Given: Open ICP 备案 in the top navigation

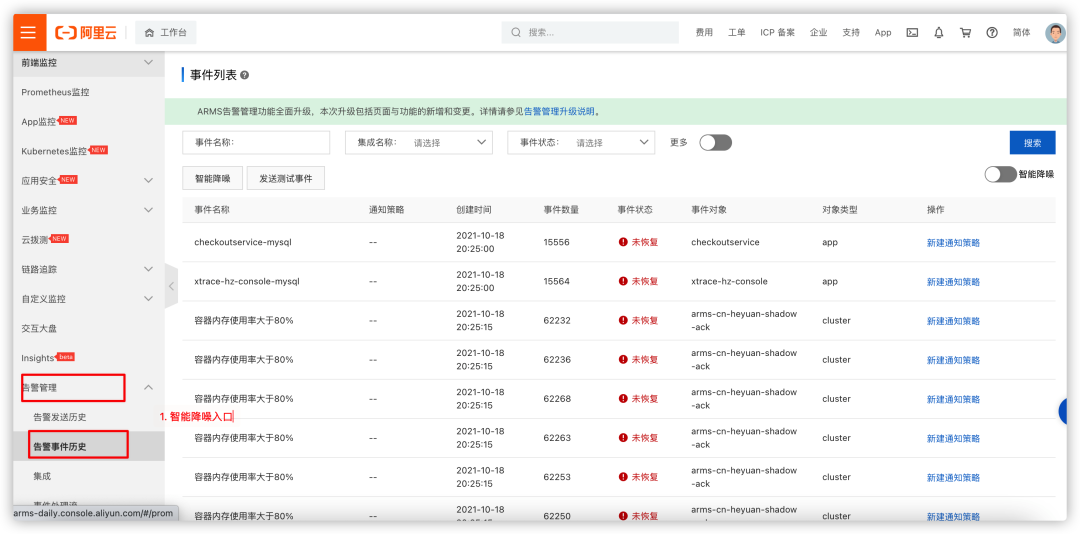Looking at the screenshot, I should pos(778,32).
